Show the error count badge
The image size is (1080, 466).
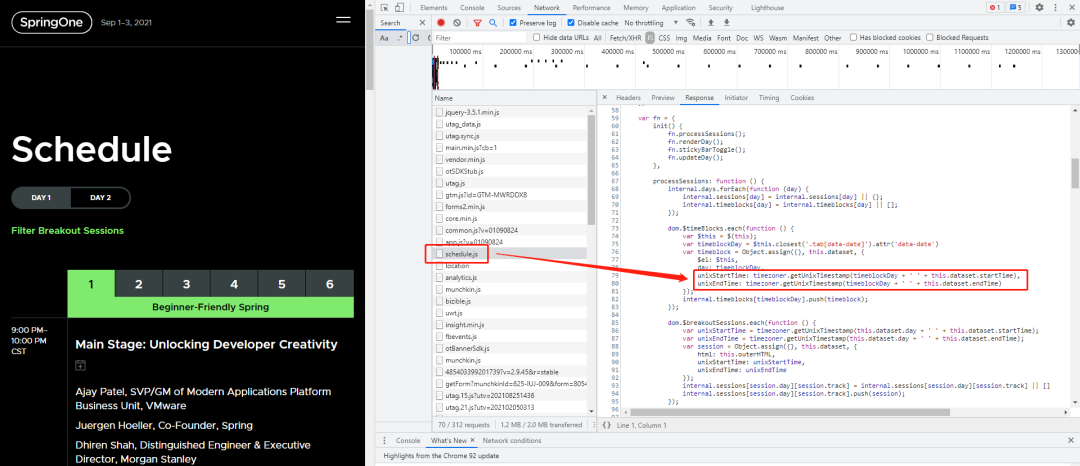coord(995,8)
